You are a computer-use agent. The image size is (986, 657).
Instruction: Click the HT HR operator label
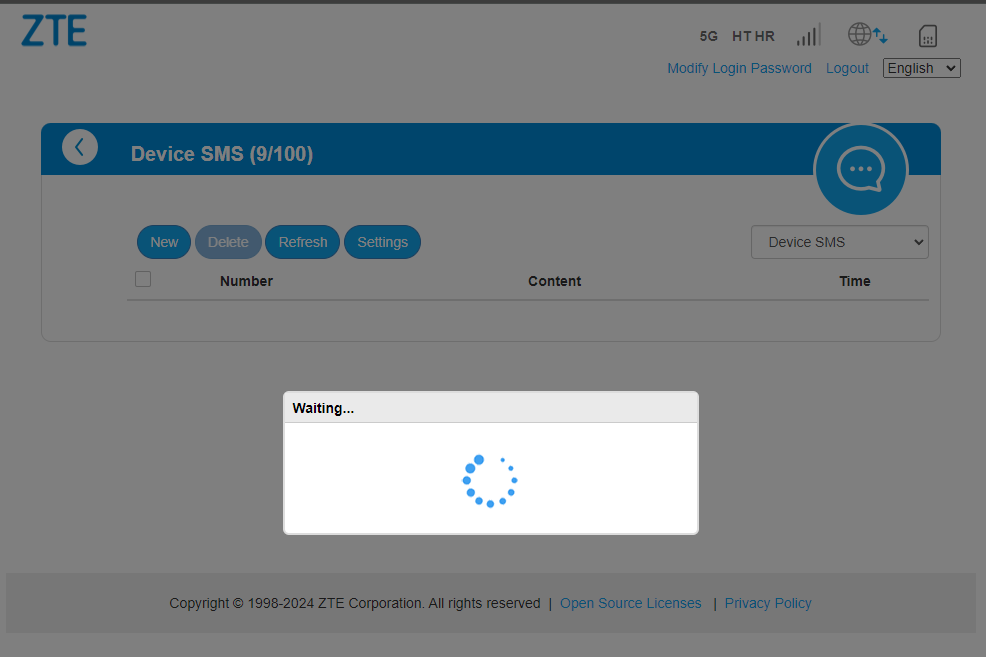click(753, 36)
